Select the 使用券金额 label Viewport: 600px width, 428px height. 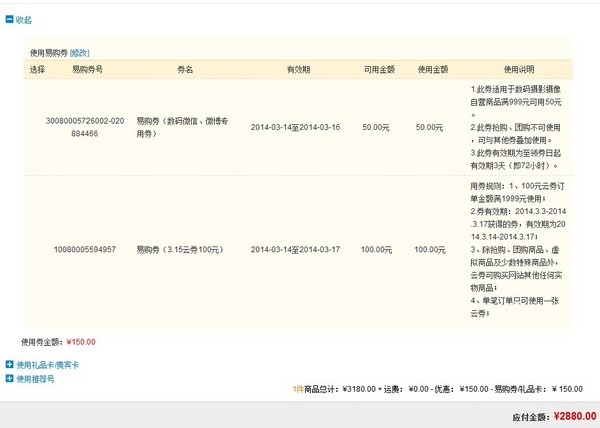tap(41, 342)
